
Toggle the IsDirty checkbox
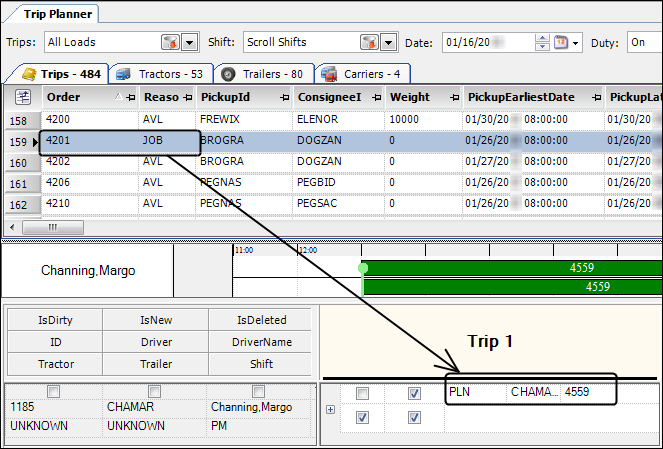click(x=55, y=391)
